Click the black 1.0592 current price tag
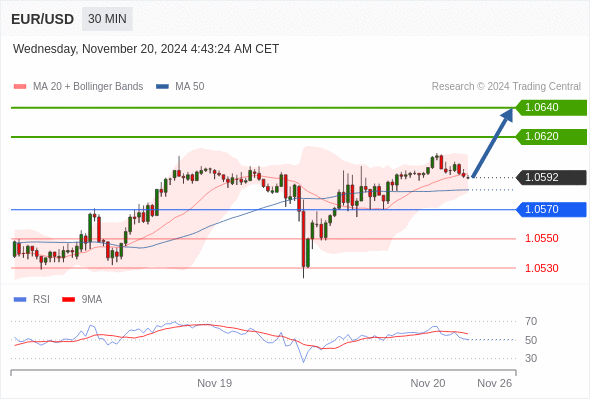 551,177
